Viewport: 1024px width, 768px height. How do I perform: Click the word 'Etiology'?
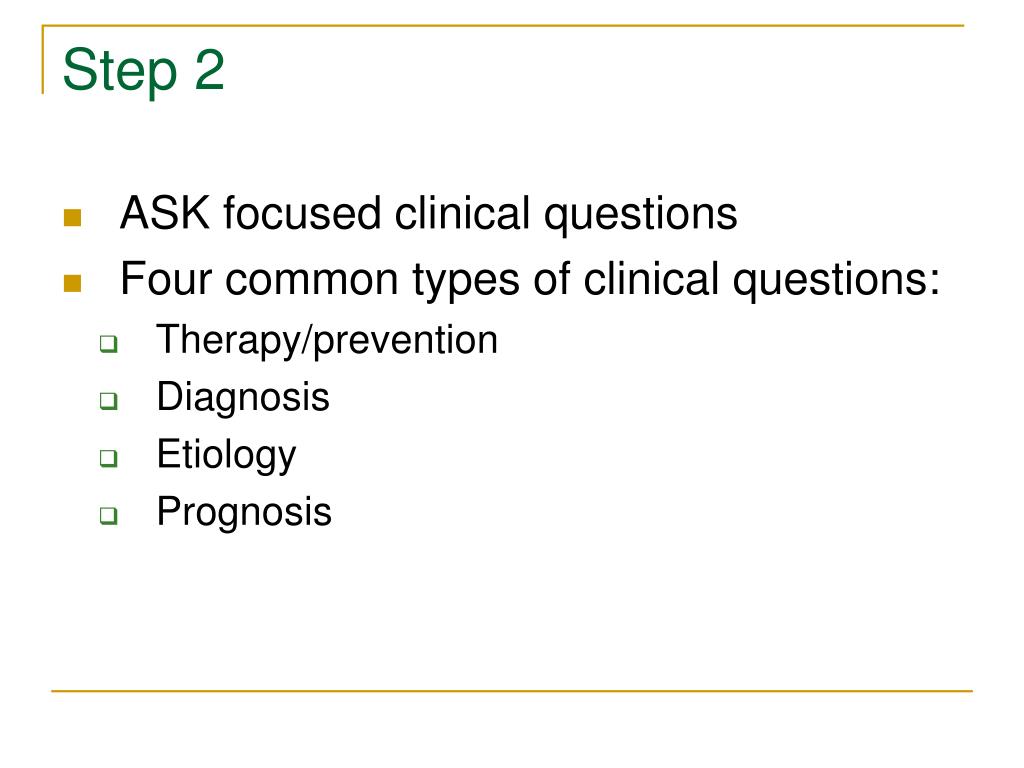pos(226,455)
